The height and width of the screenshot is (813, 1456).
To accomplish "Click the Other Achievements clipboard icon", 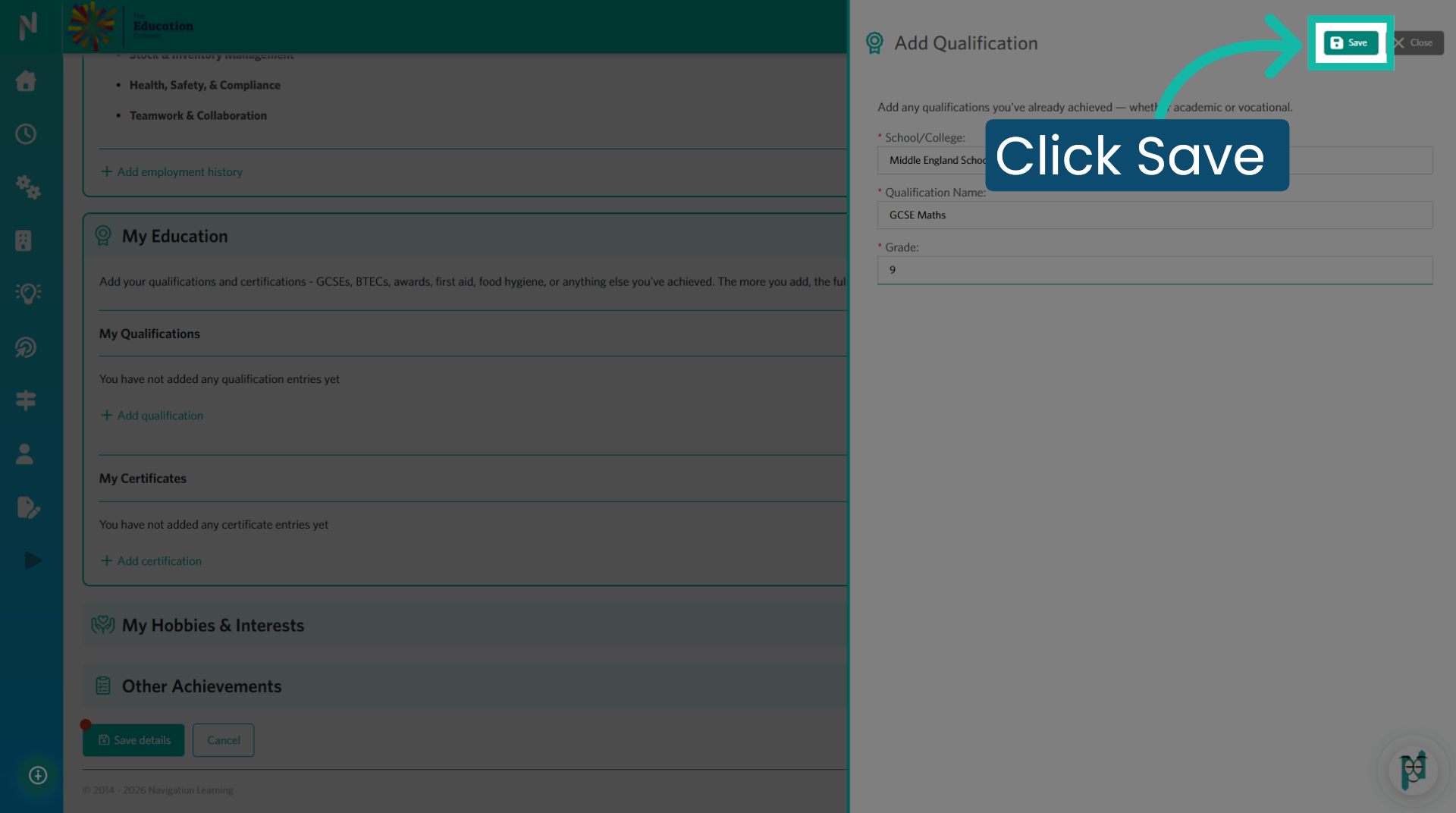I will [103, 686].
